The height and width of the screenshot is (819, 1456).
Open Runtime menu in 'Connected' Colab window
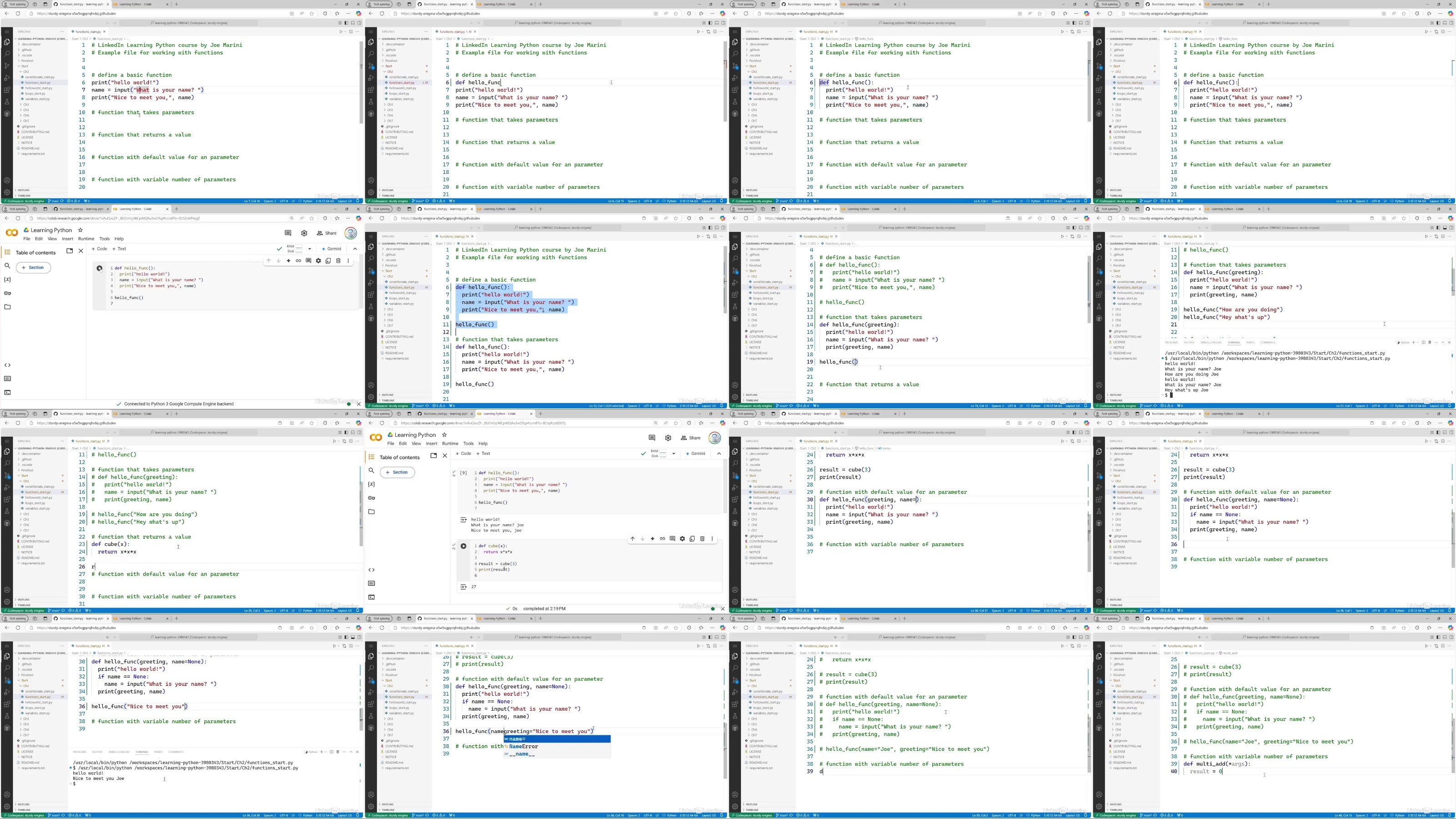[x=86, y=239]
